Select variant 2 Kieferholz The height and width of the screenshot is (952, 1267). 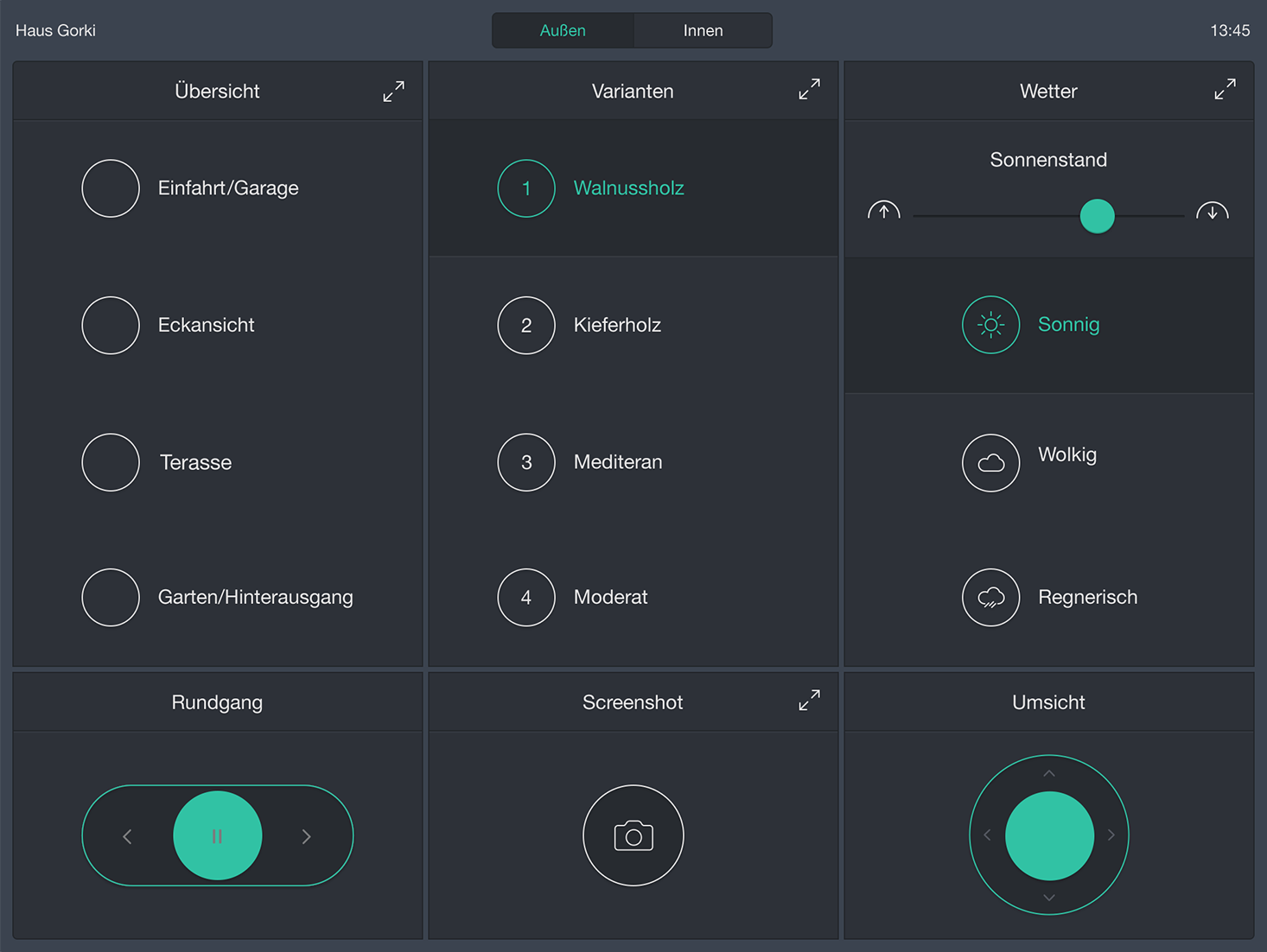pyautogui.click(x=526, y=326)
